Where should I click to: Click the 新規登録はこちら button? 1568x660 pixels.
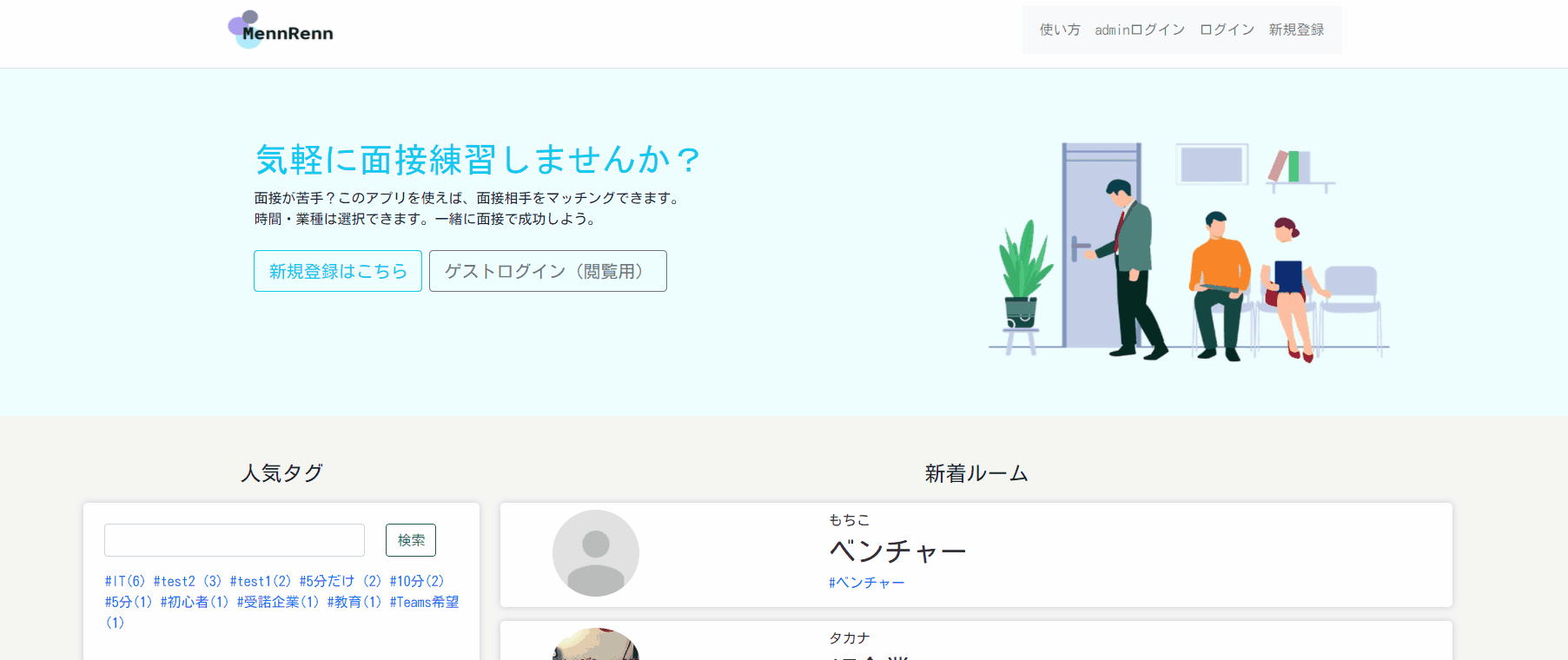coord(338,271)
